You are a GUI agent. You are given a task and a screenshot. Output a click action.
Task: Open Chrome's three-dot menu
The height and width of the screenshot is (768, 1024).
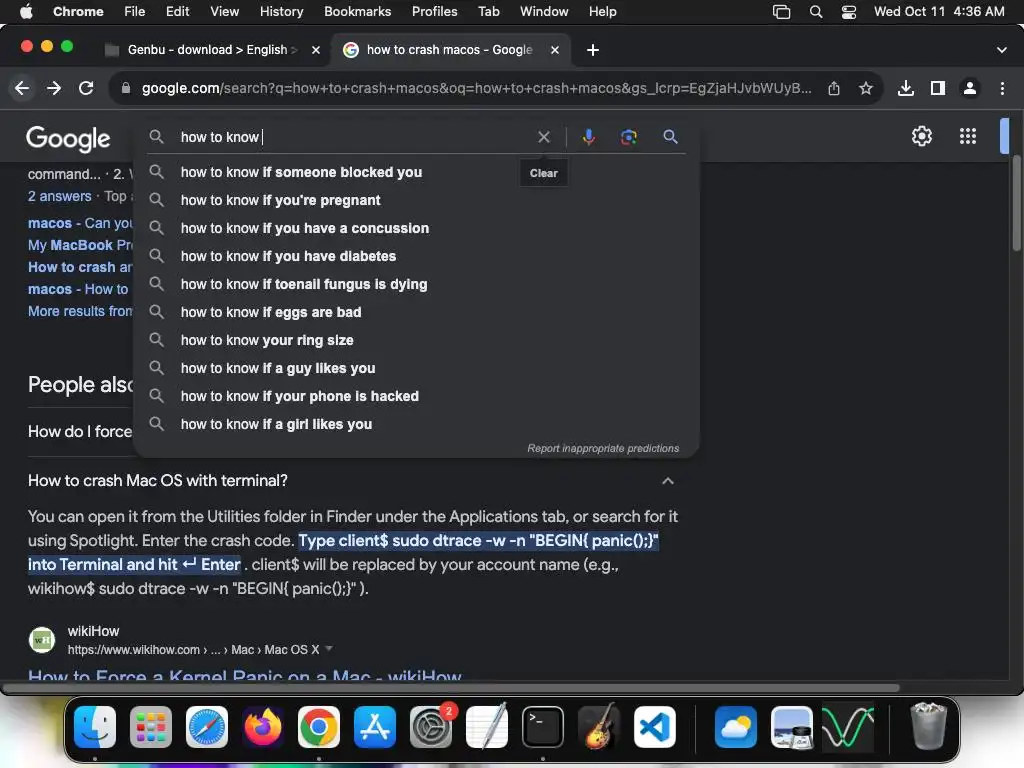tap(1002, 88)
